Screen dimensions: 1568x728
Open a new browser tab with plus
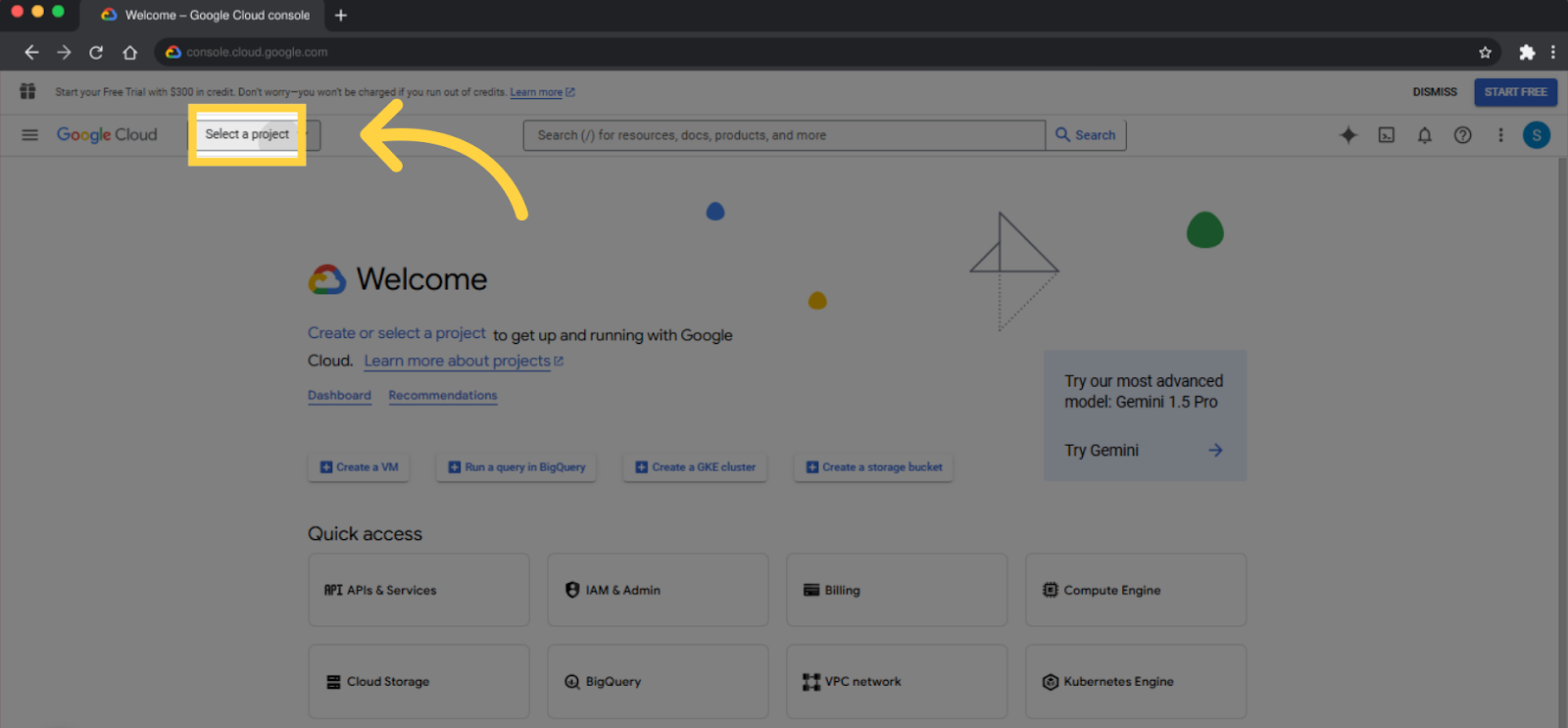point(341,15)
